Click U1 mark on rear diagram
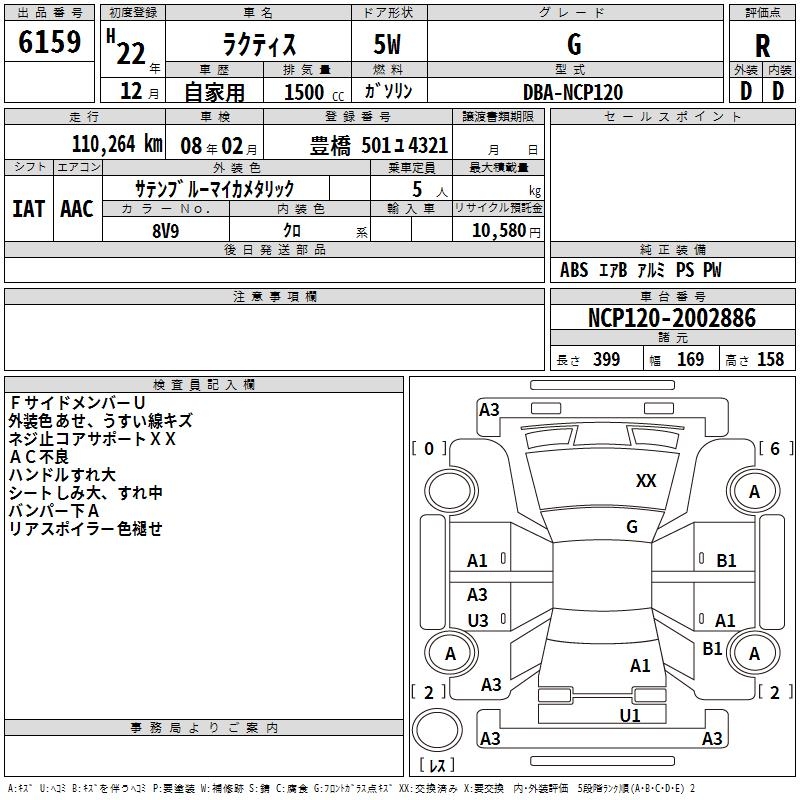 [630, 716]
